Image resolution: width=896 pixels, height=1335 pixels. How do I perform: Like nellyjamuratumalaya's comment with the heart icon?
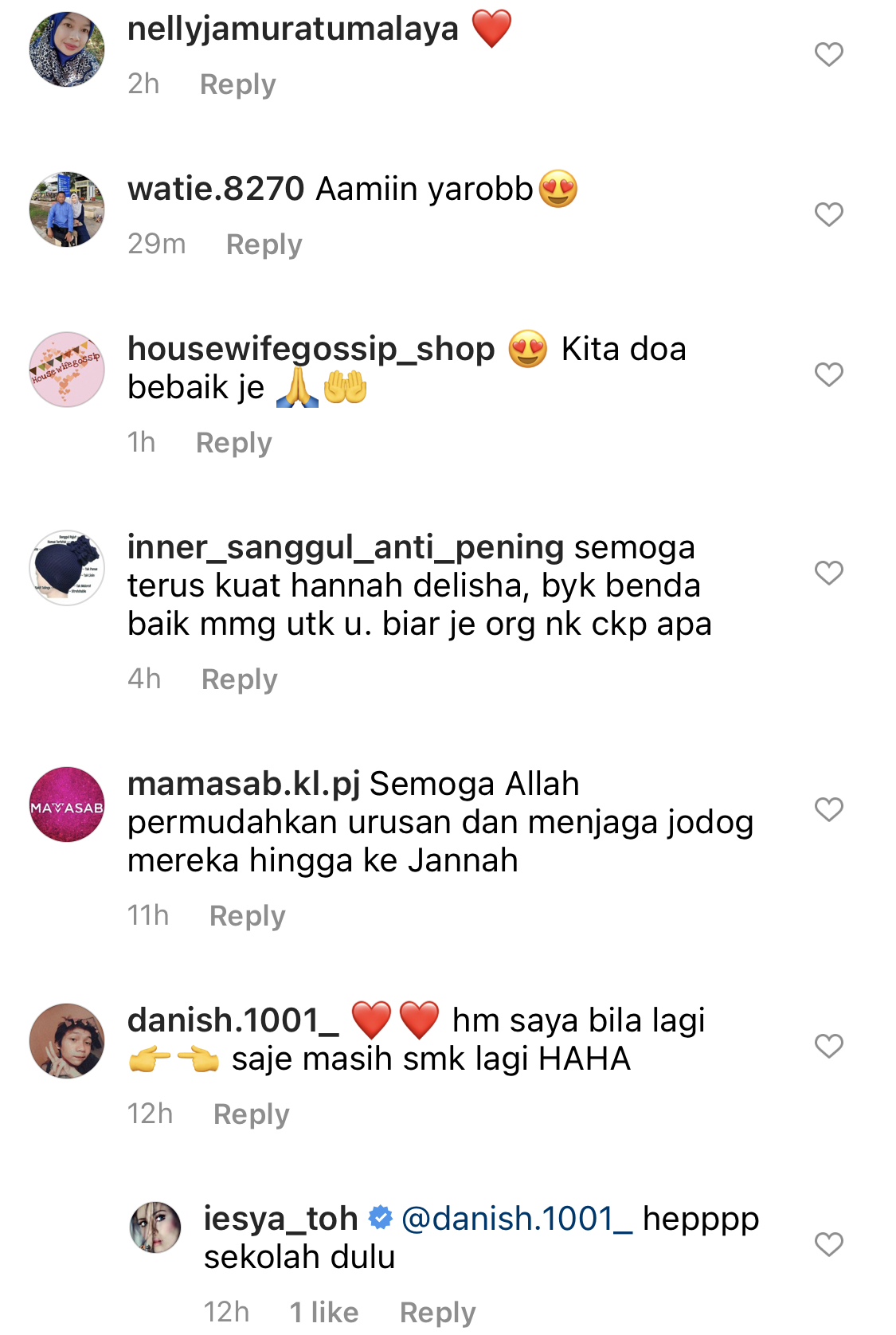click(828, 54)
